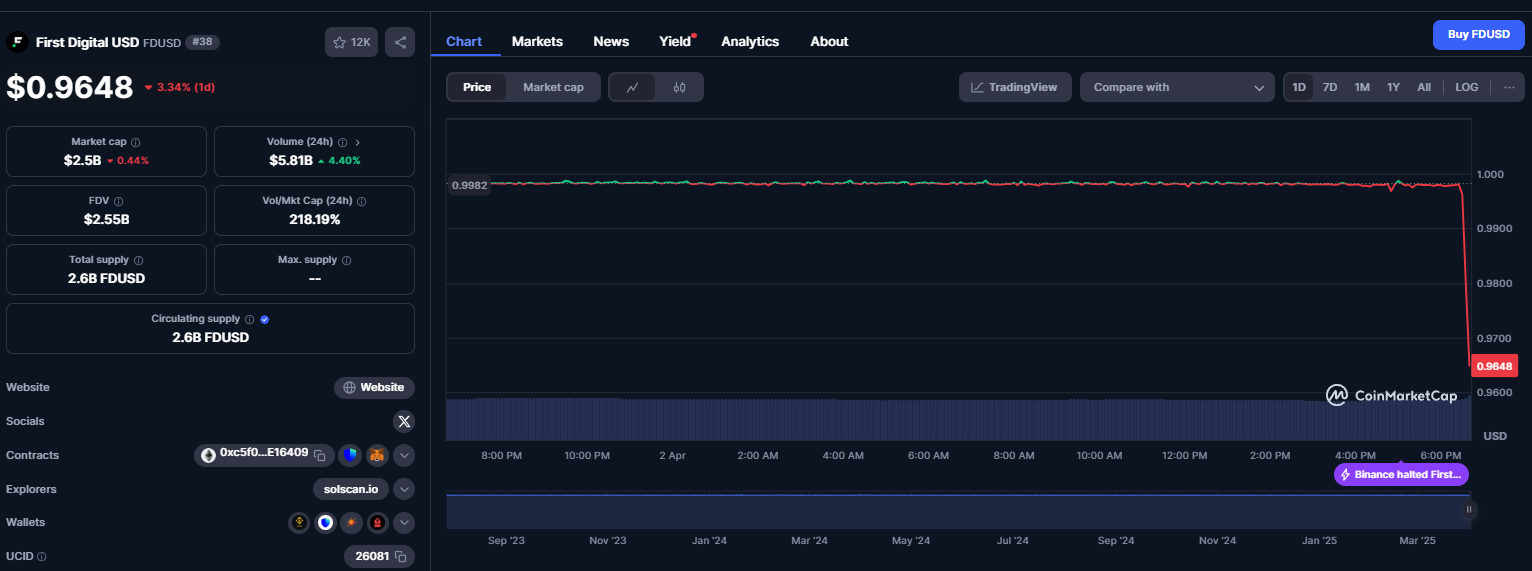The height and width of the screenshot is (571, 1532).
Task: Switch to the Markets tab
Action: (x=537, y=41)
